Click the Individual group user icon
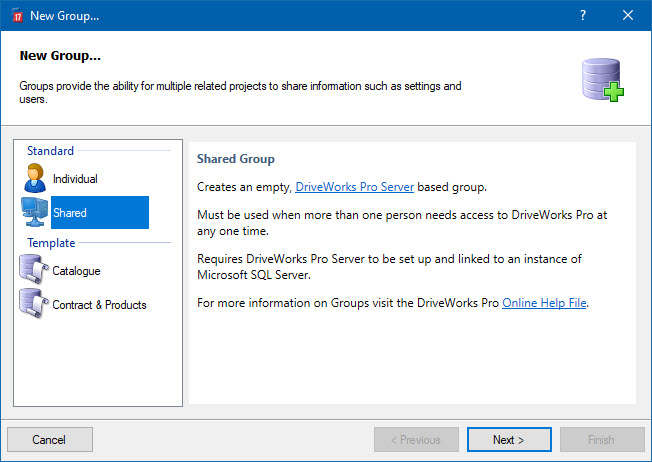The width and height of the screenshot is (652, 462). [35, 178]
